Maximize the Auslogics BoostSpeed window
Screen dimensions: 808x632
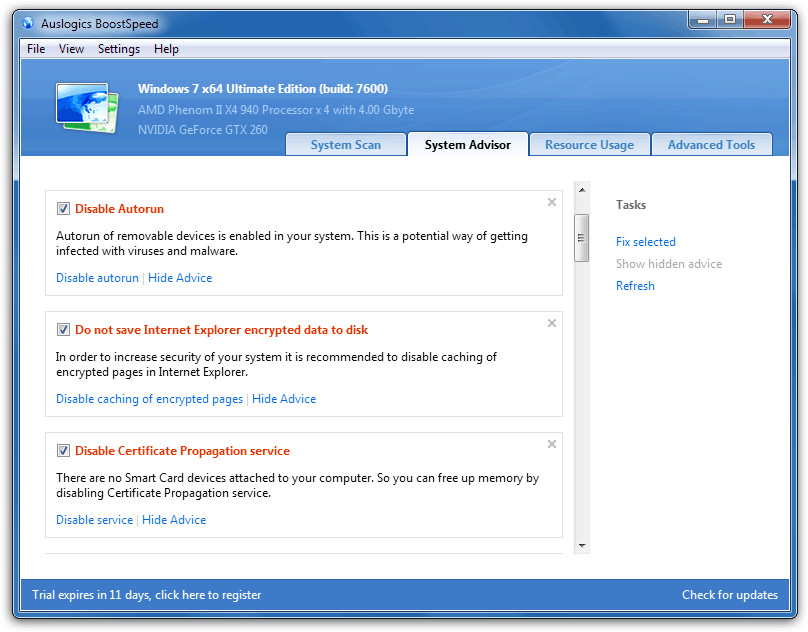click(x=730, y=20)
